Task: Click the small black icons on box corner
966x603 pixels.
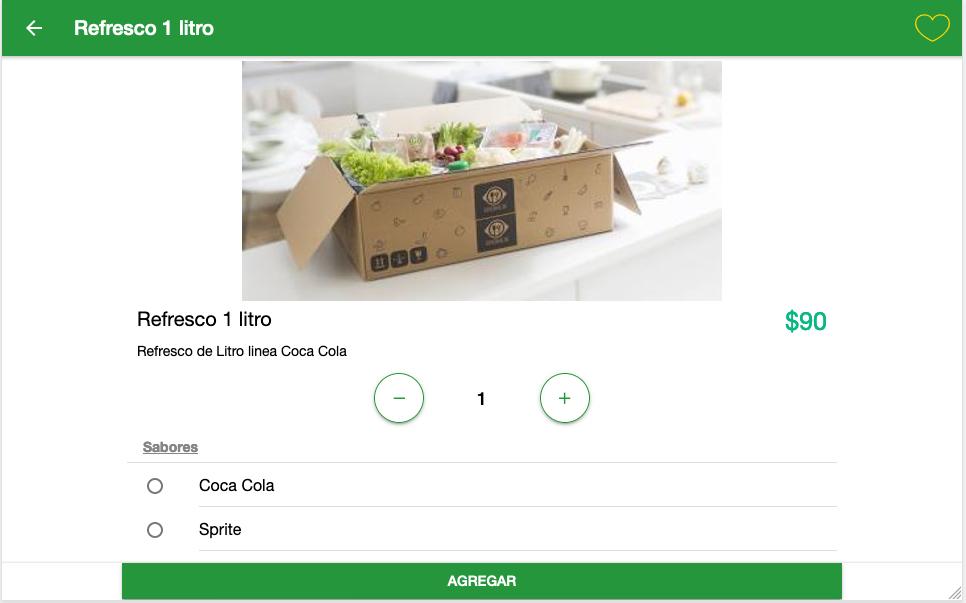Action: 399,258
